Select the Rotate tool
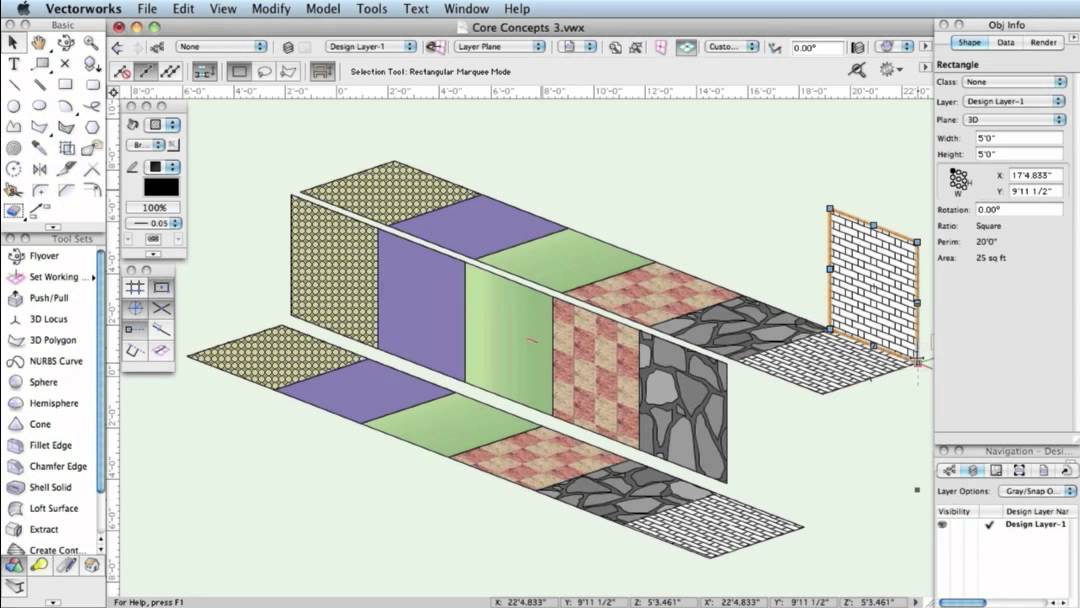This screenshot has width=1080, height=608. [x=13, y=169]
